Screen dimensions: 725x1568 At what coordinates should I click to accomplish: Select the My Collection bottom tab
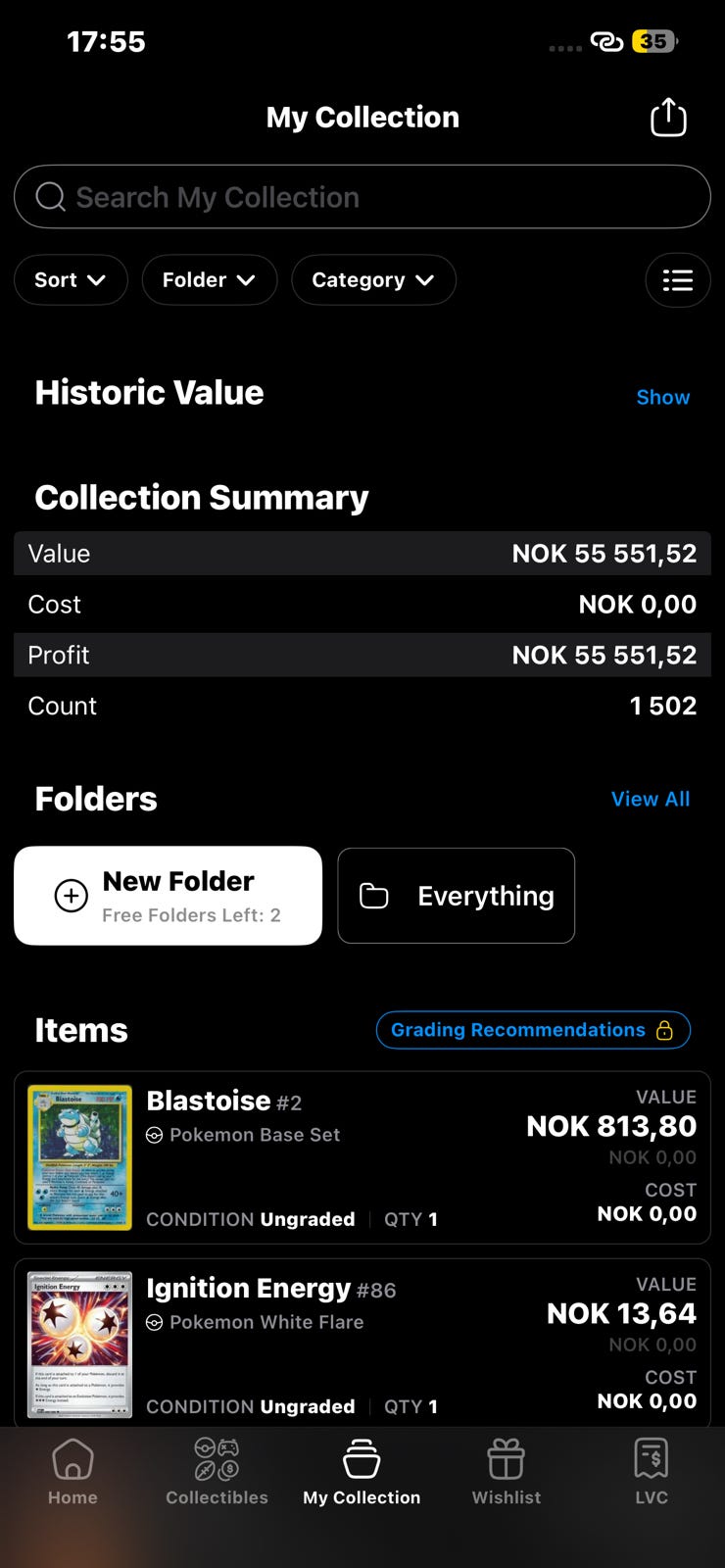pos(362,1472)
